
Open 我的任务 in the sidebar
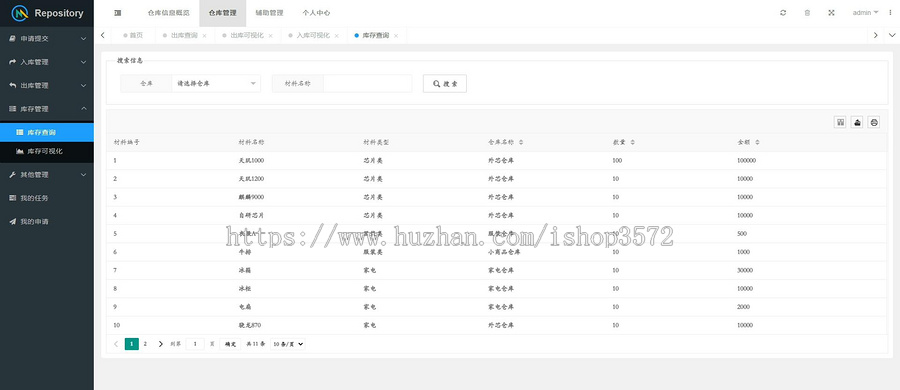point(46,198)
